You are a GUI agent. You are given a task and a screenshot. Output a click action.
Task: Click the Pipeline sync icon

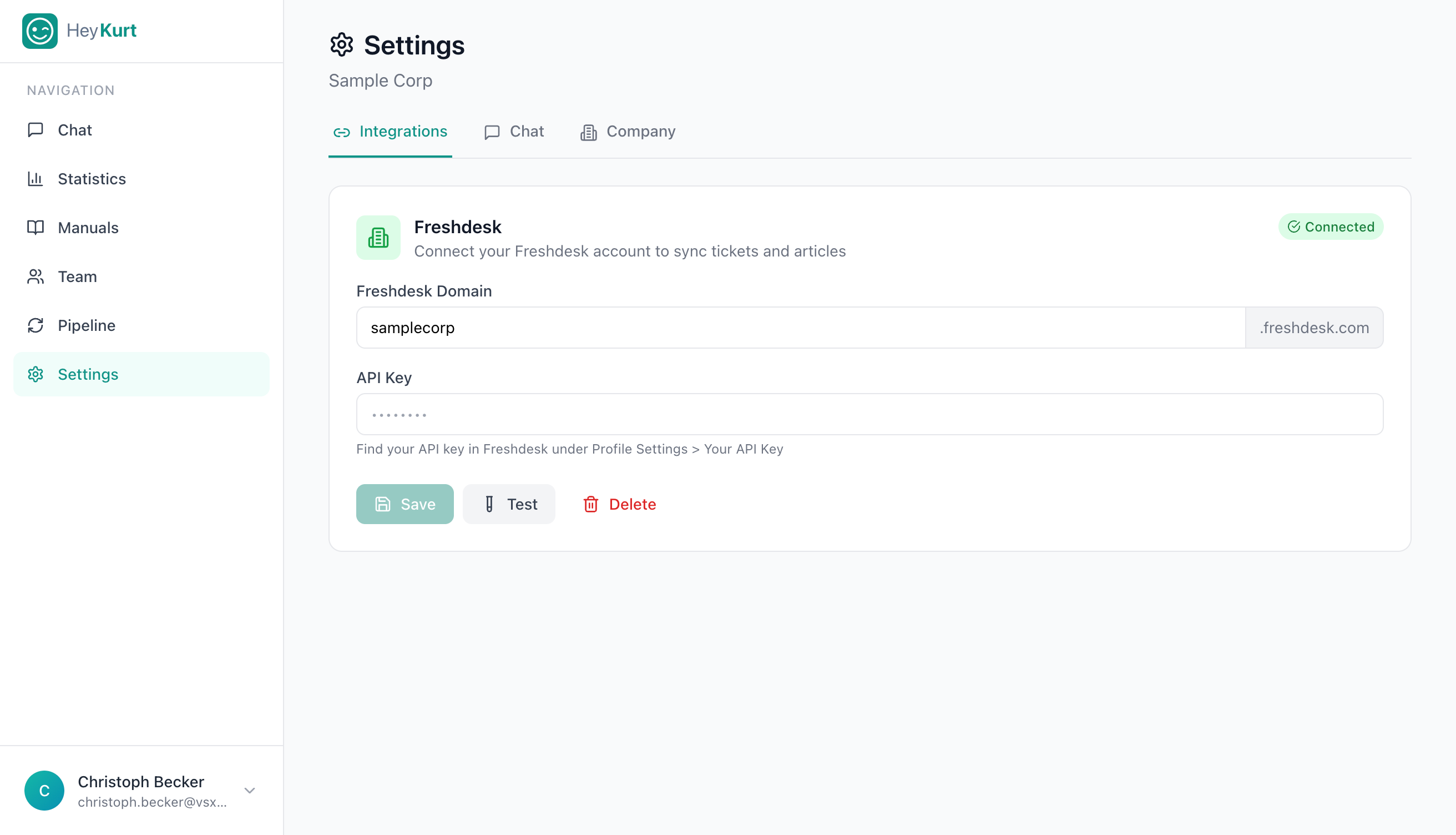pyautogui.click(x=36, y=325)
